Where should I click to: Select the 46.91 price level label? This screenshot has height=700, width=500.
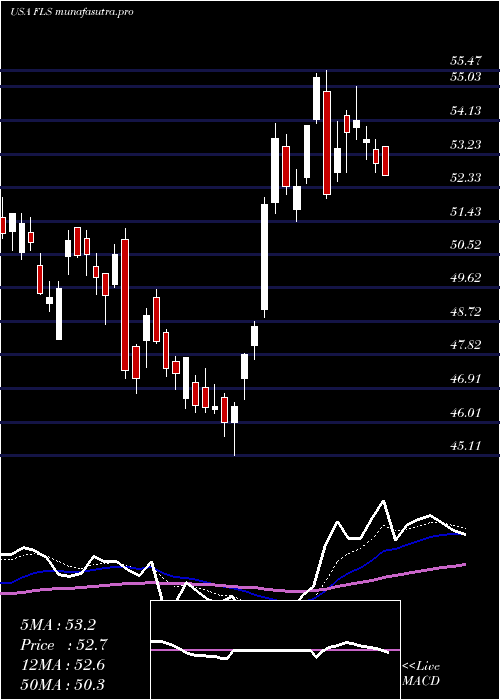(x=465, y=379)
